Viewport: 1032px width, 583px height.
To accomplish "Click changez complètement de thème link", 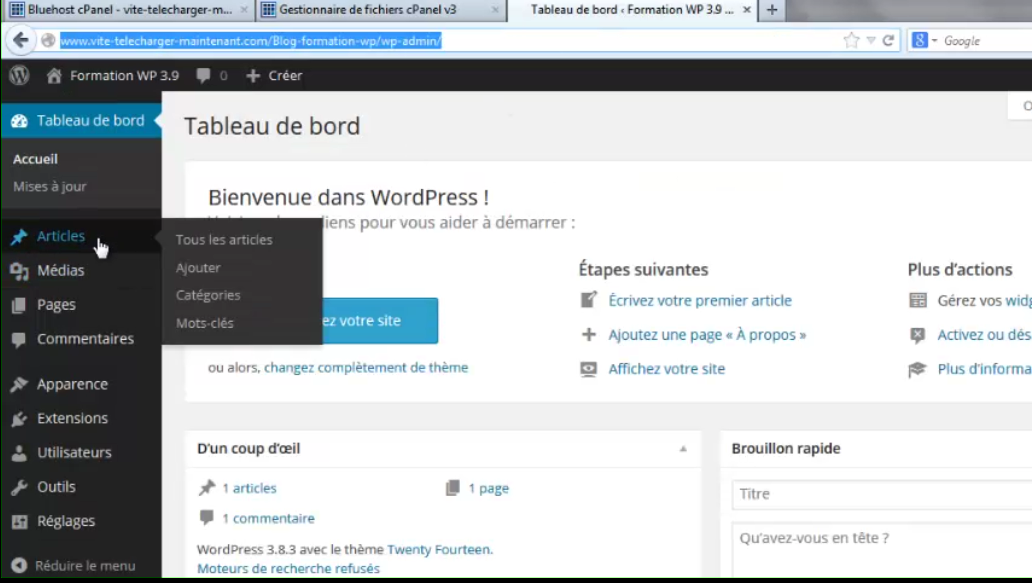I will coord(366,367).
